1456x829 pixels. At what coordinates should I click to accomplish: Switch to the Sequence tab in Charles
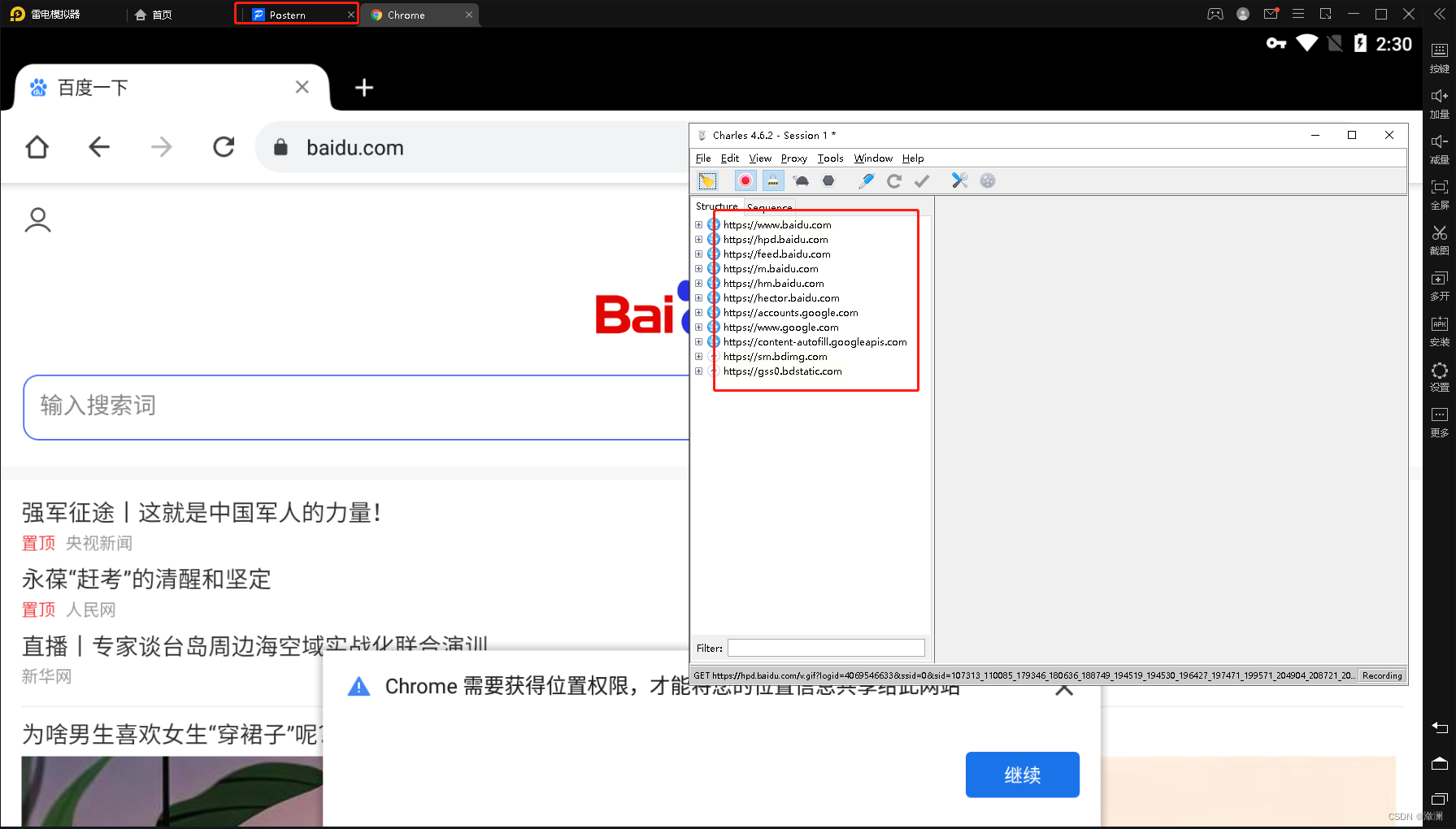769,206
